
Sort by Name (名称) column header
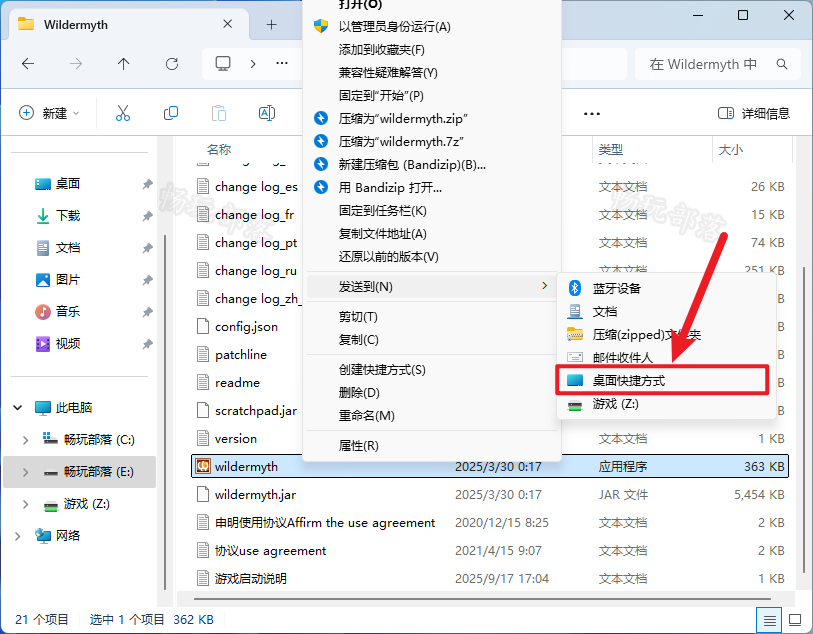coord(219,150)
